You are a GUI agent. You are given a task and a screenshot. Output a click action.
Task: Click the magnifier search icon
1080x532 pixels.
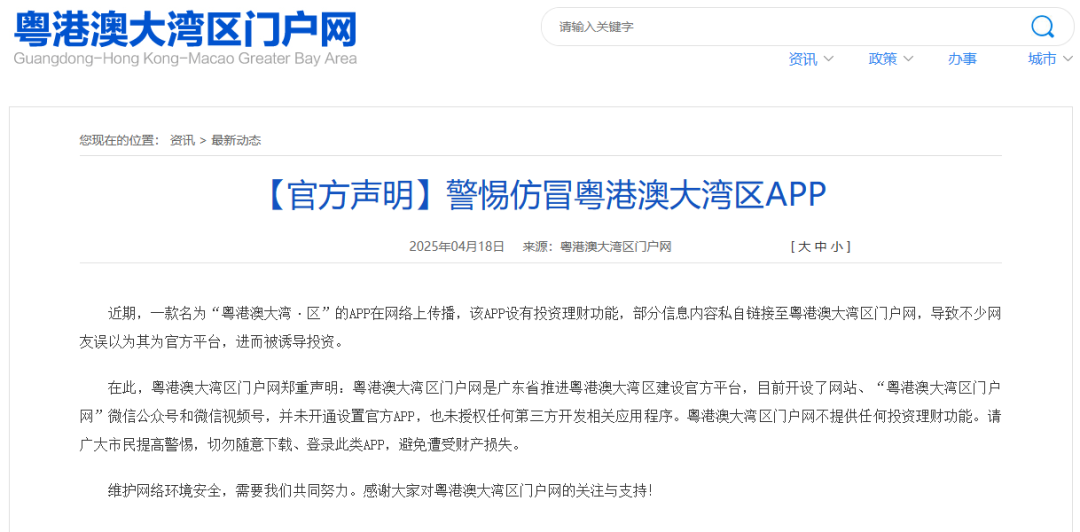click(x=1042, y=27)
